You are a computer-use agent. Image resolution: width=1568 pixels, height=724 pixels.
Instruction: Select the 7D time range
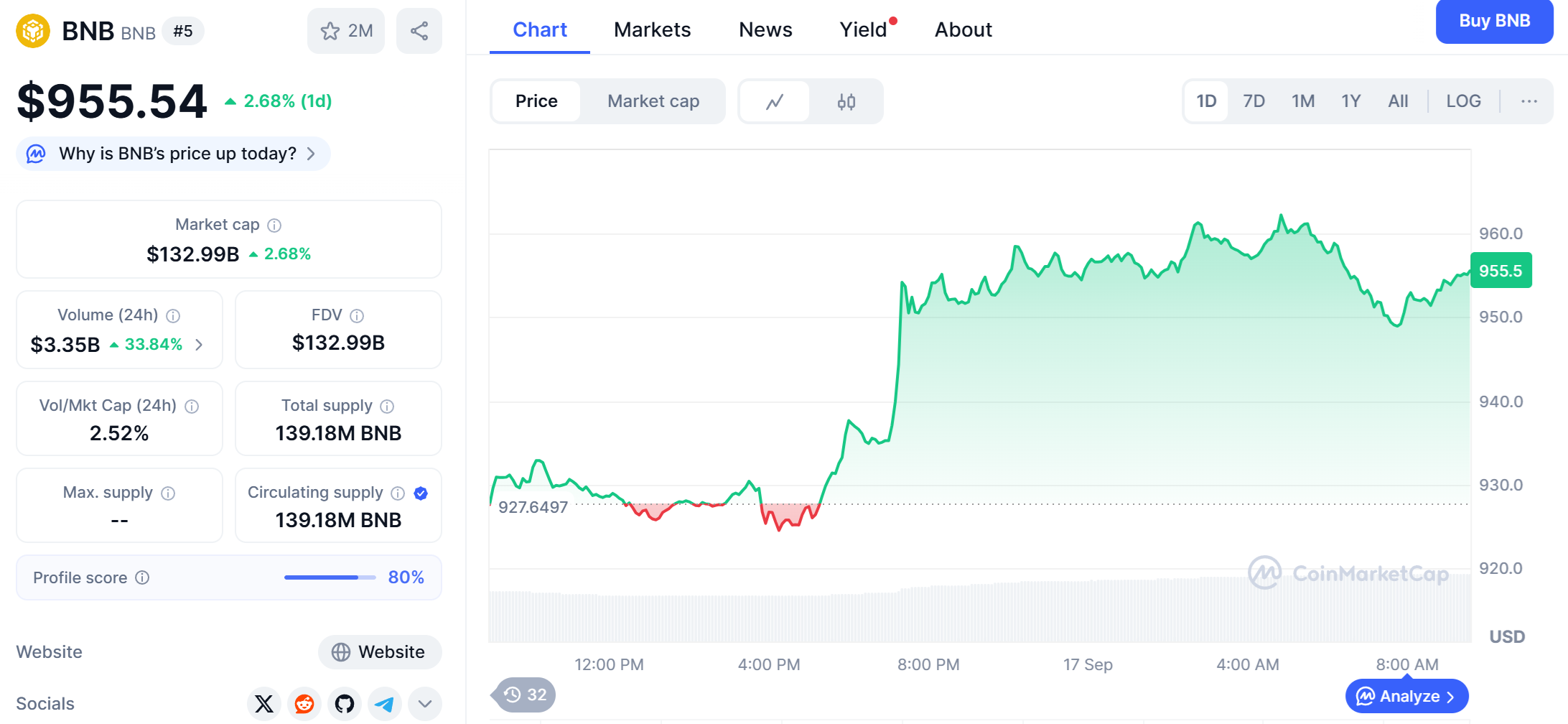(1254, 101)
